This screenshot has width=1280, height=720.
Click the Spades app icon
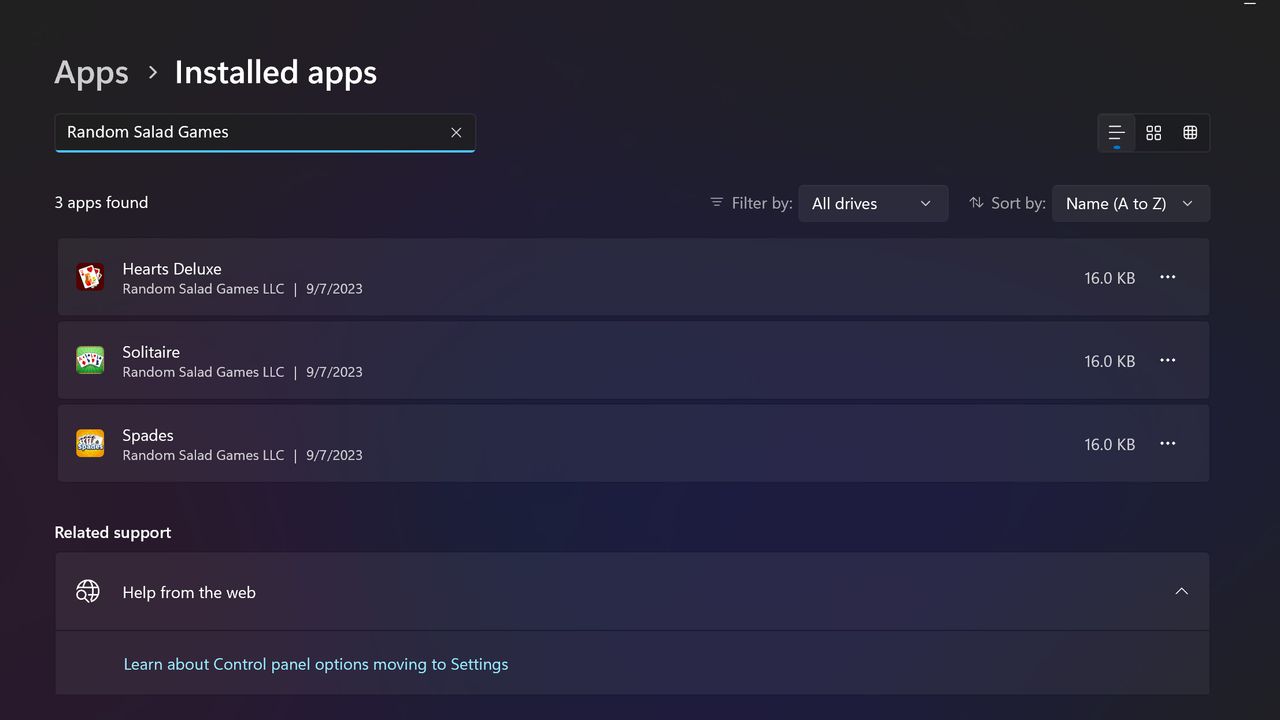90,443
